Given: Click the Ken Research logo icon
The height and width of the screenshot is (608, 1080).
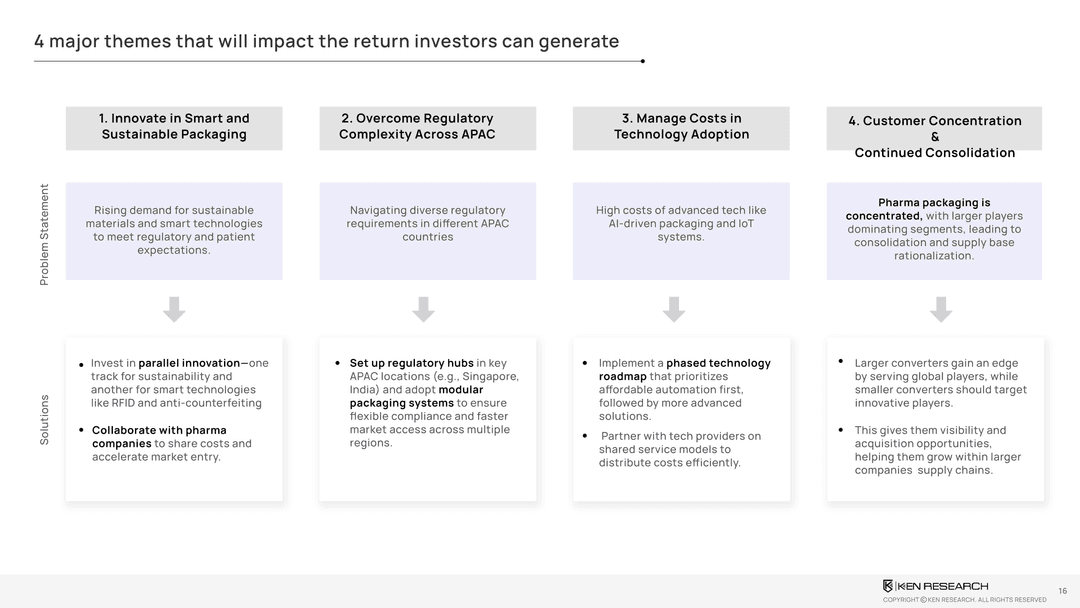Looking at the screenshot, I should click(888, 586).
